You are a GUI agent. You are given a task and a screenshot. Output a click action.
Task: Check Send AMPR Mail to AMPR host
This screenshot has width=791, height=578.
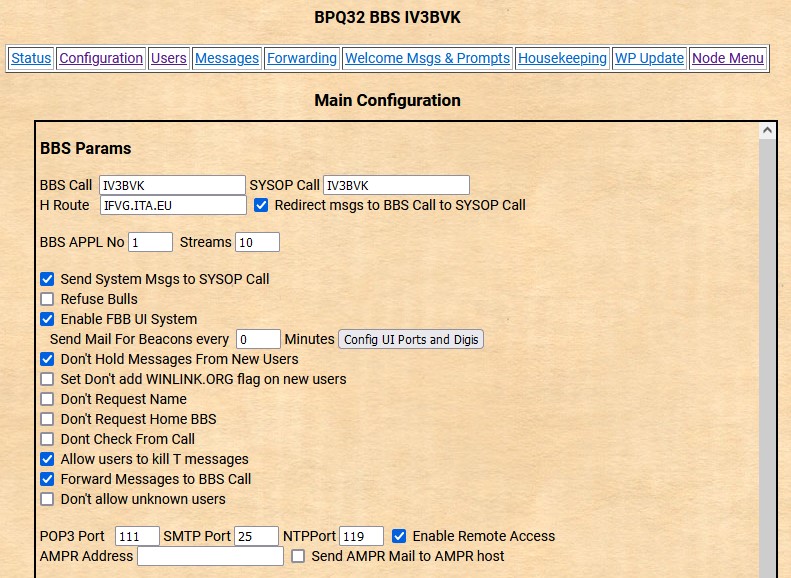(298, 556)
